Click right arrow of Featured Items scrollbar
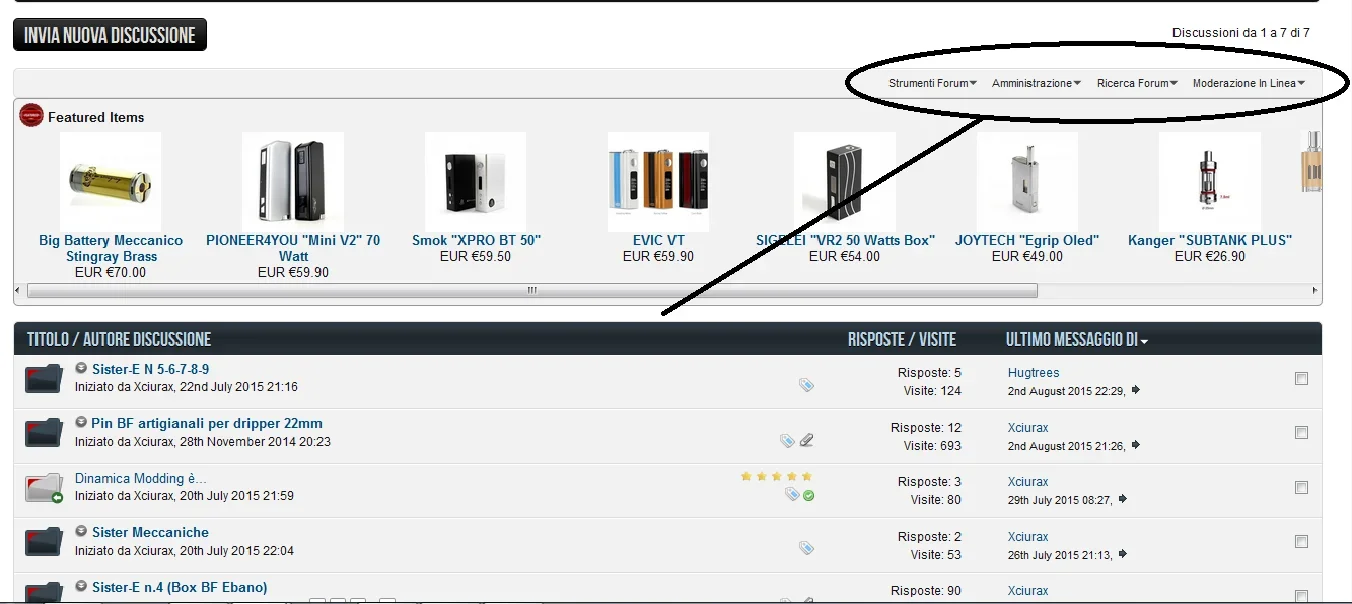1352x604 pixels. coord(1315,291)
